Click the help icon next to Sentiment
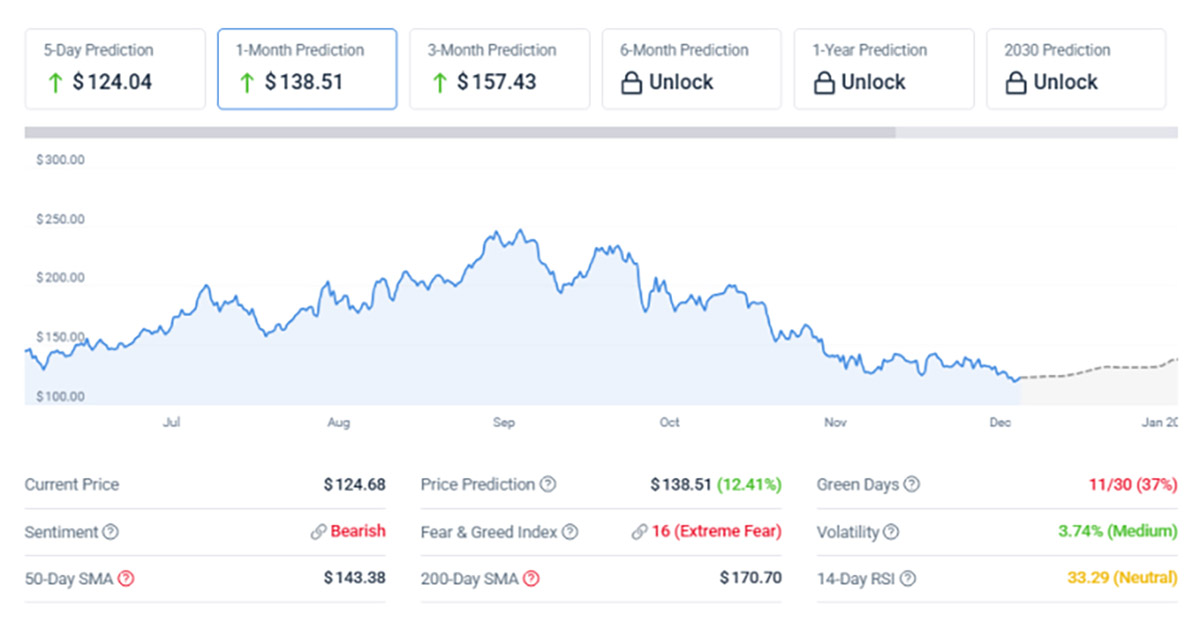1200x622 pixels. click(x=111, y=532)
